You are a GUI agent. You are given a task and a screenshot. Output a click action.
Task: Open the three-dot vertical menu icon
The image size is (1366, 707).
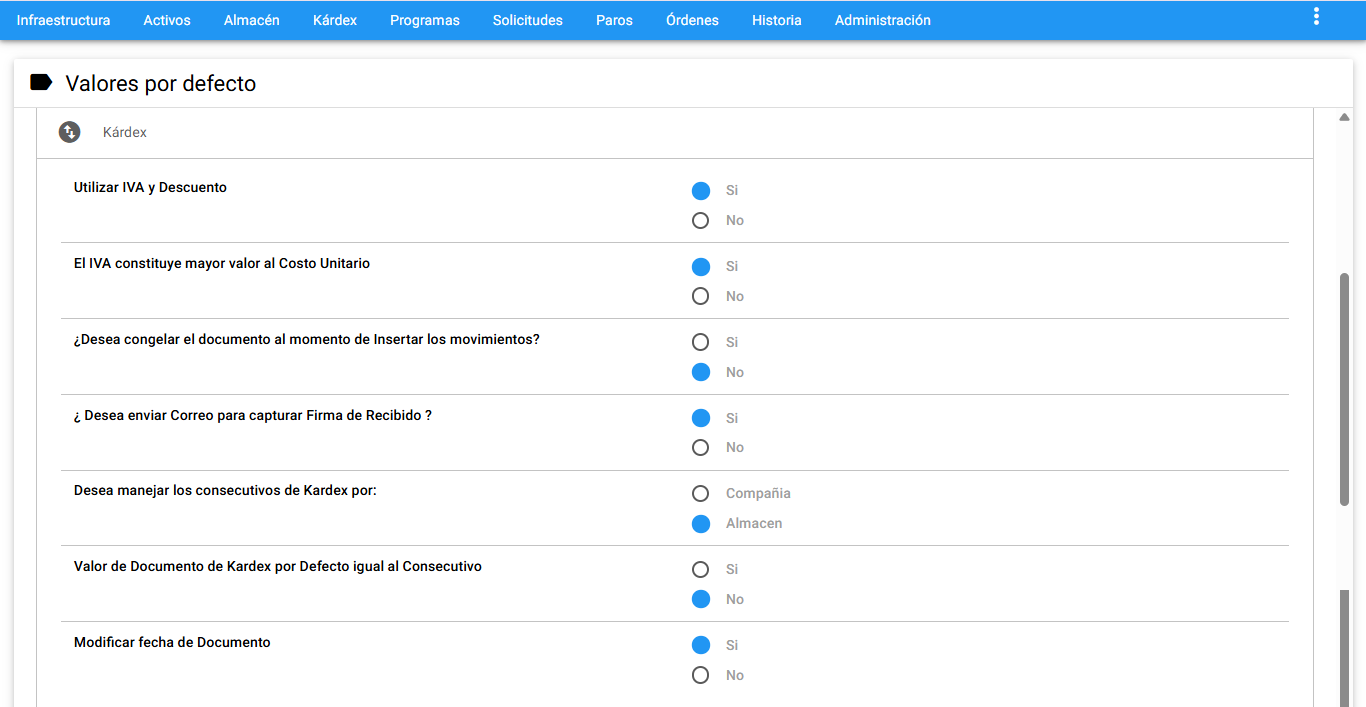pos(1316,16)
